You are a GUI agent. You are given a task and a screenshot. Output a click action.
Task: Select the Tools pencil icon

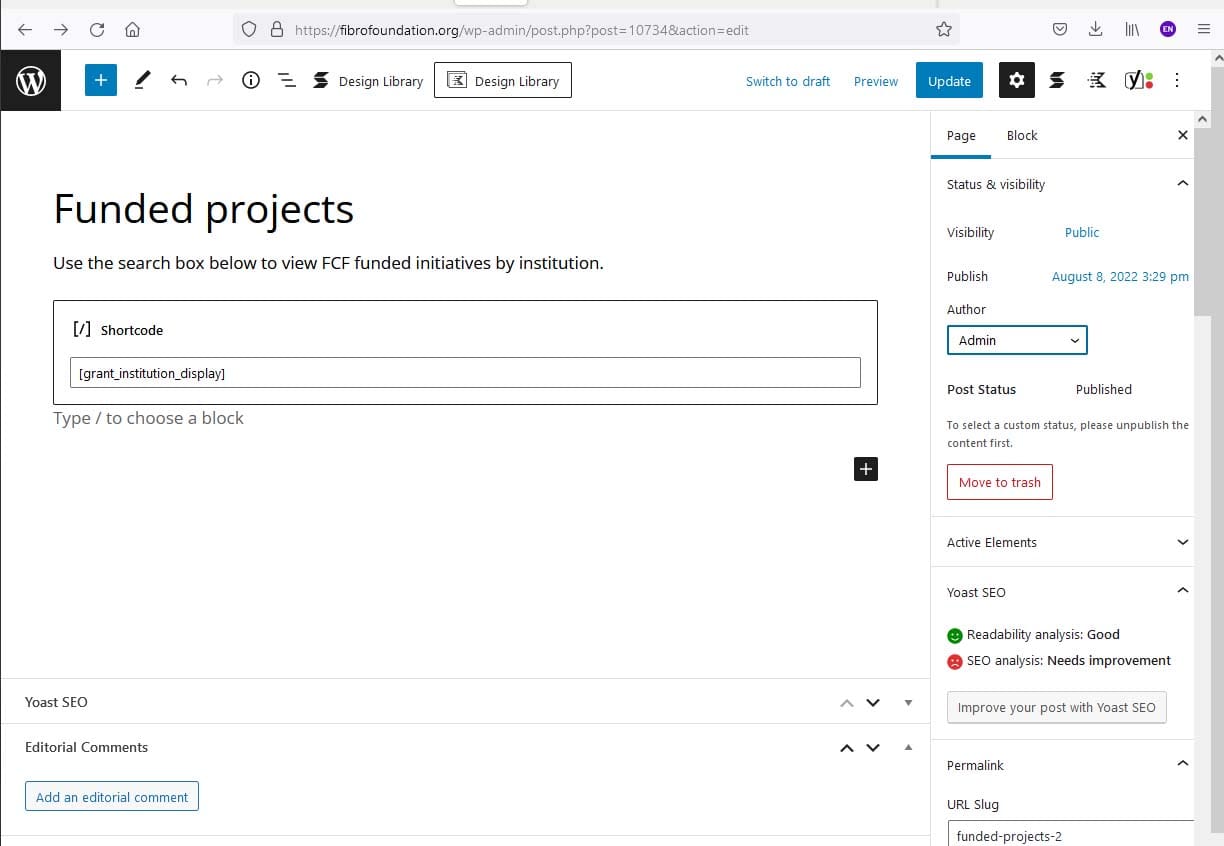(142, 80)
